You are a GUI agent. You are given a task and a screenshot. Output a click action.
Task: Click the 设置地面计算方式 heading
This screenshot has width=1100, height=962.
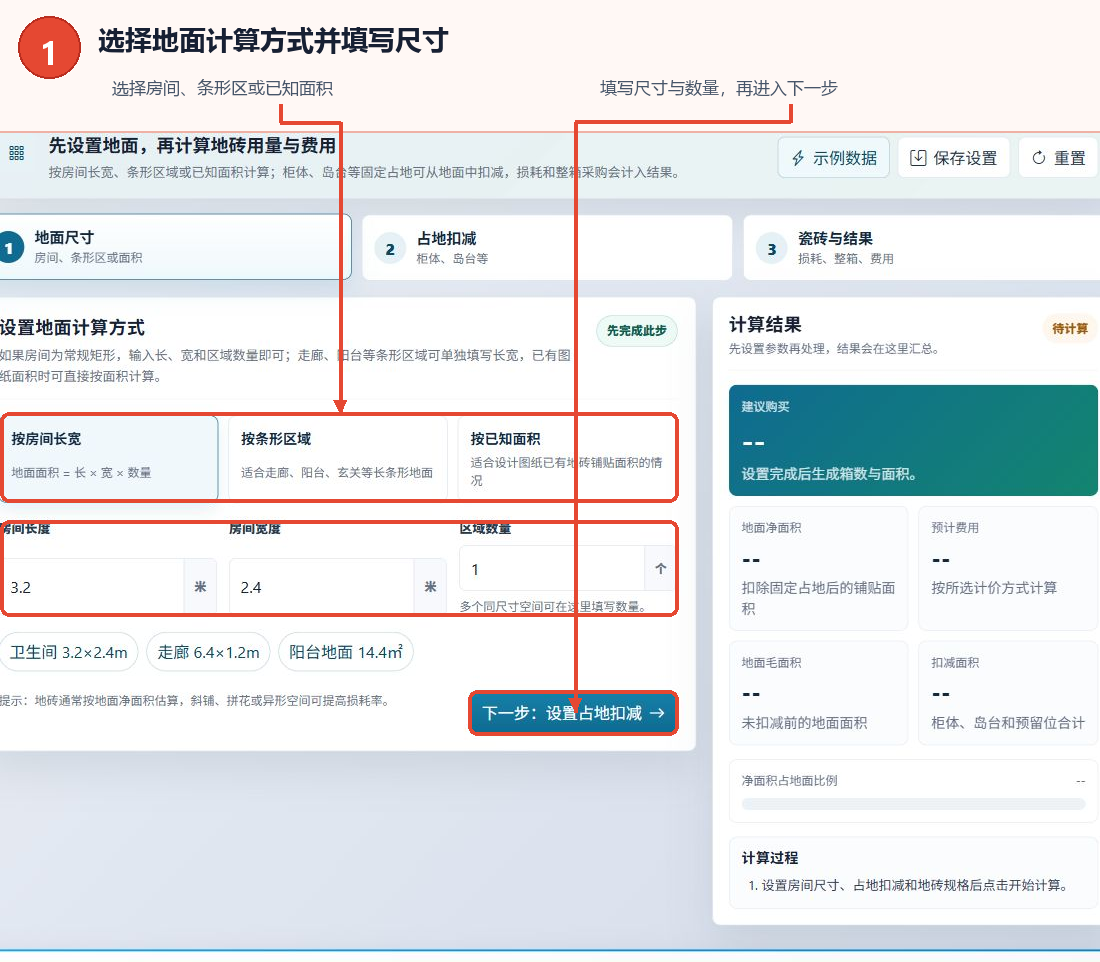pos(72,327)
